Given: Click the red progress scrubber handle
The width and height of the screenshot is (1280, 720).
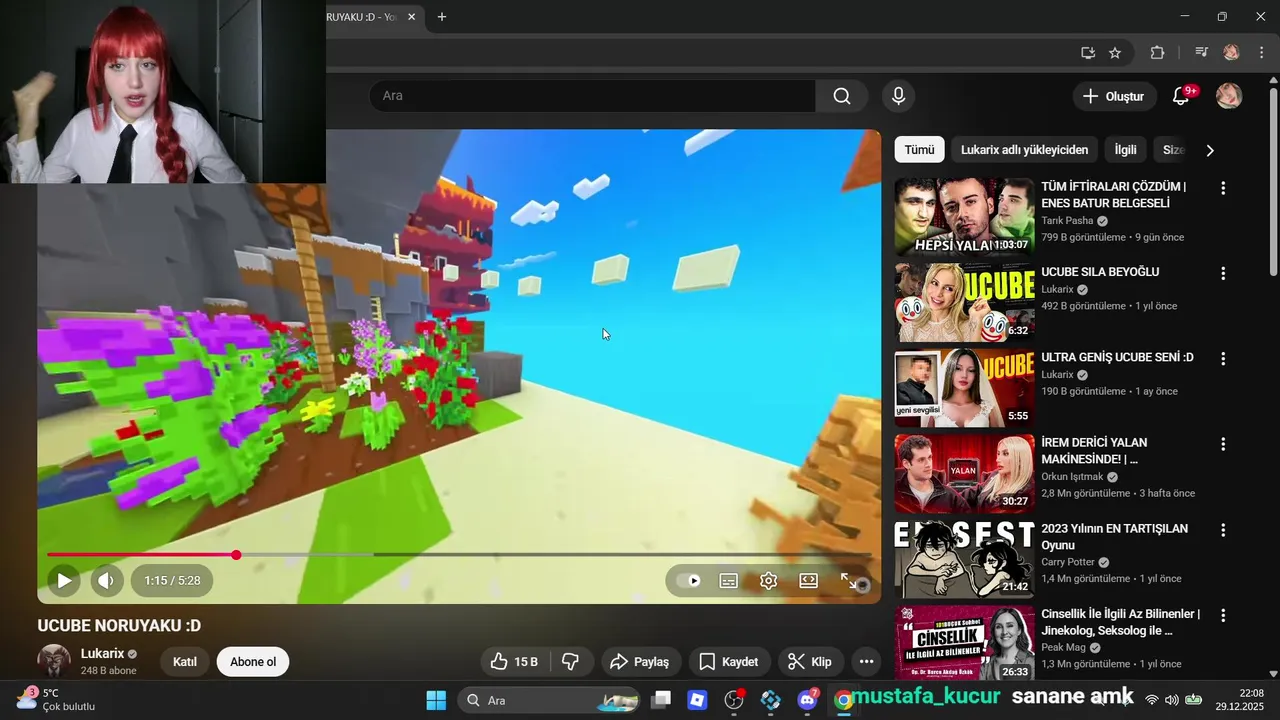Looking at the screenshot, I should point(236,555).
